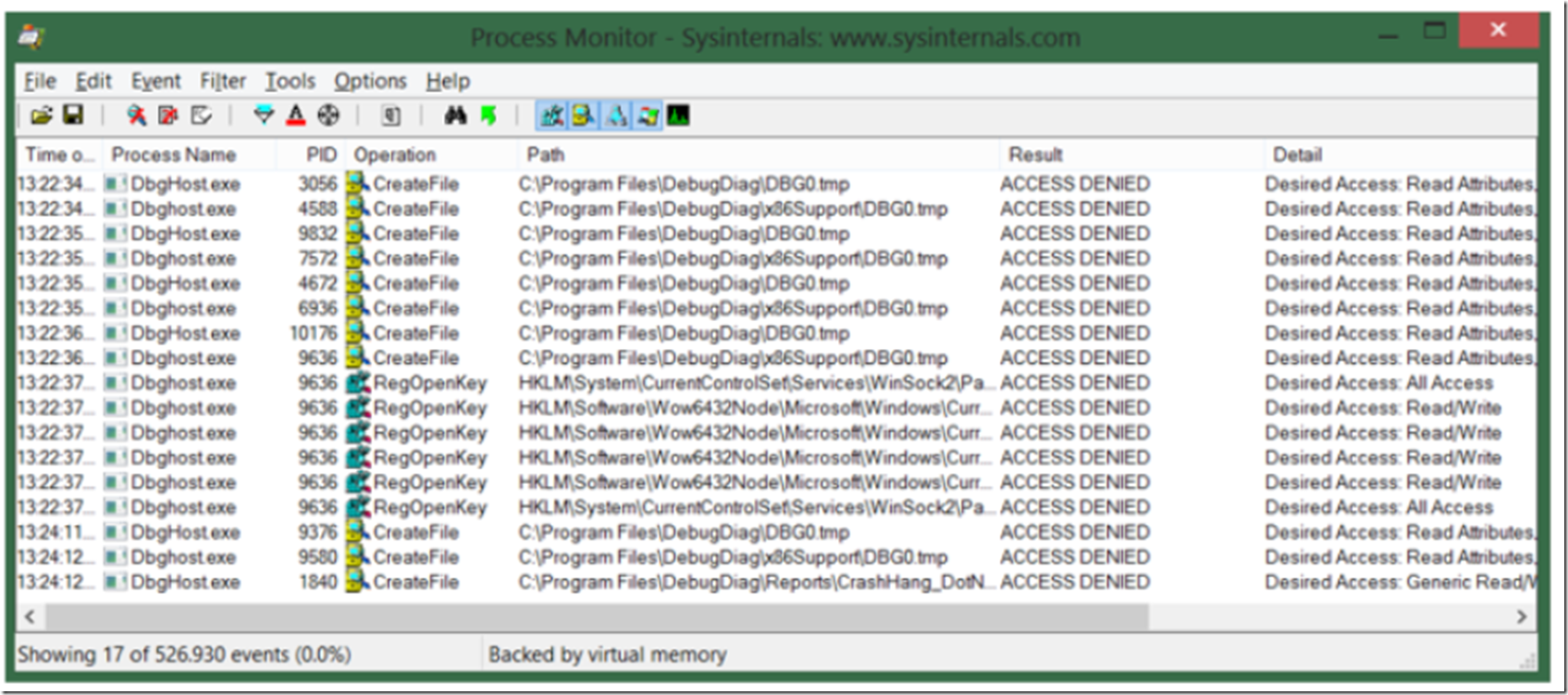Jump to the object with the green arrow icon
1568x695 pixels.
(488, 116)
